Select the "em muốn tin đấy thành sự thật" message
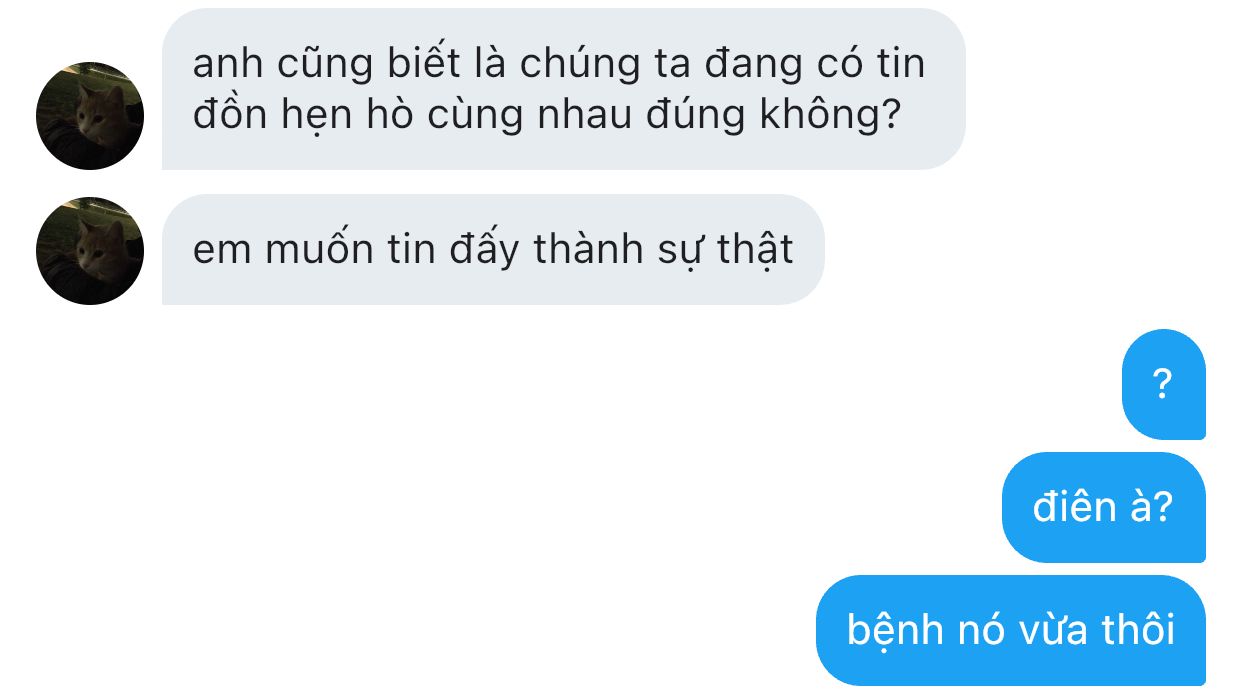This screenshot has height=689, width=1242. (x=493, y=250)
